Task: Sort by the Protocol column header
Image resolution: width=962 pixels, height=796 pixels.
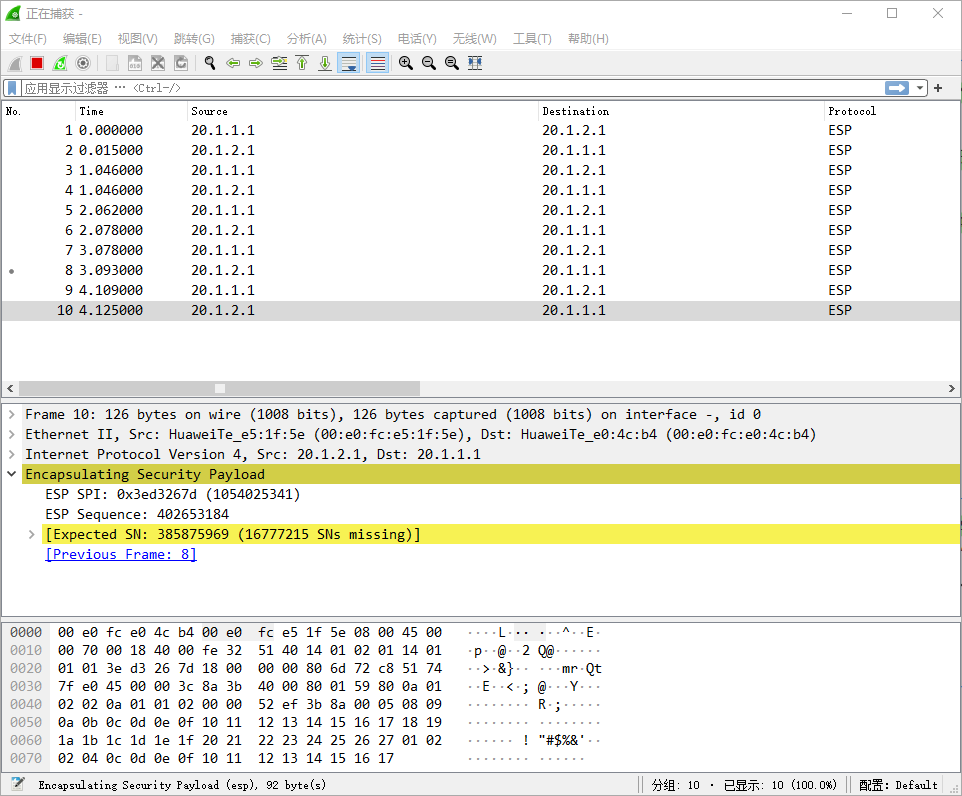Action: (x=892, y=111)
